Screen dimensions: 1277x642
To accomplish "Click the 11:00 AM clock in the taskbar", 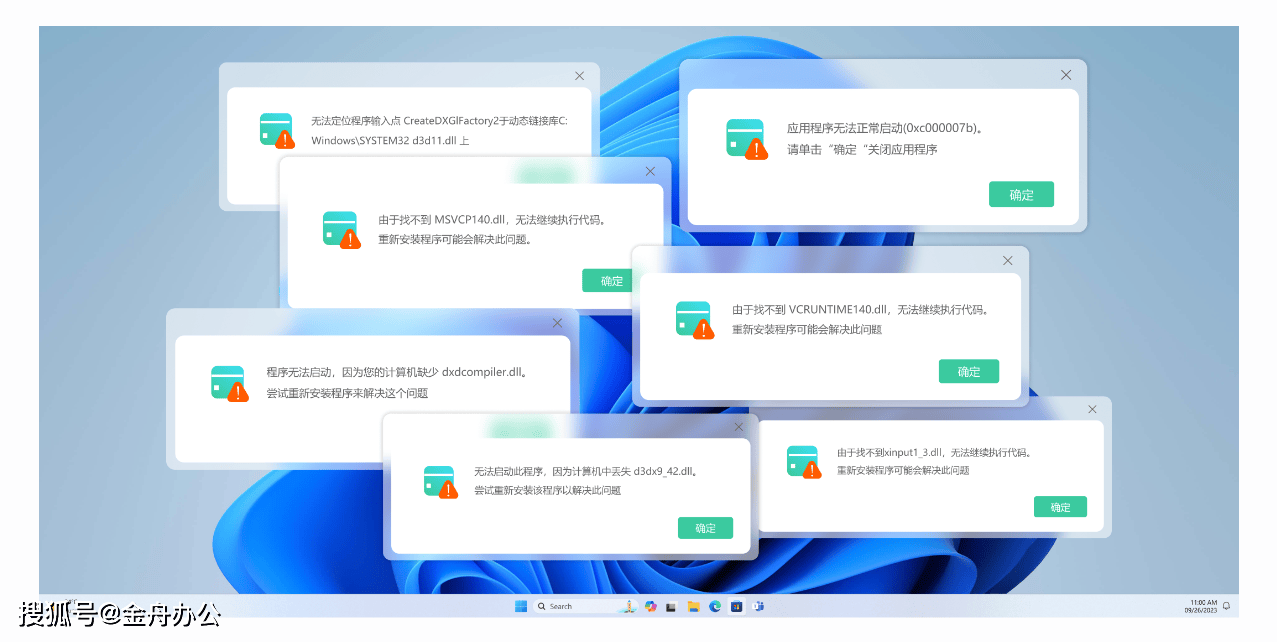I will point(1203,606).
